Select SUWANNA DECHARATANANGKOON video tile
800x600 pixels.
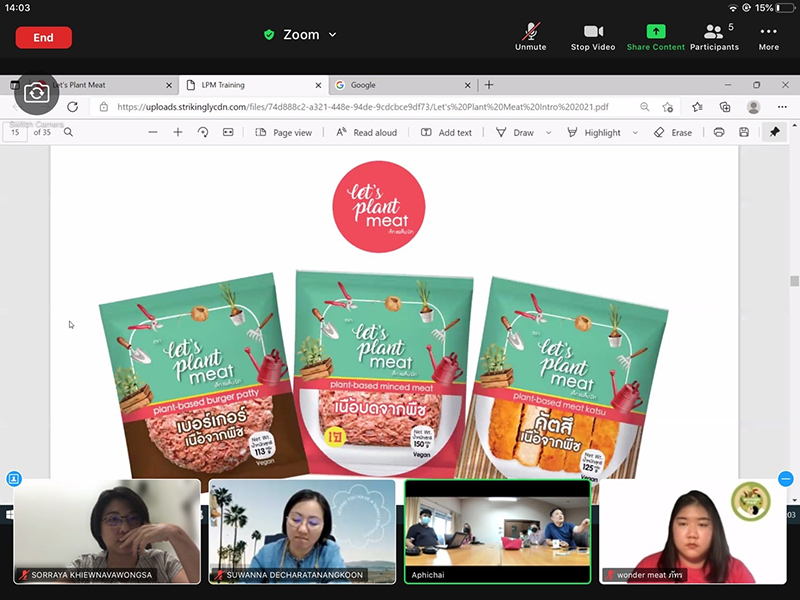pos(302,532)
